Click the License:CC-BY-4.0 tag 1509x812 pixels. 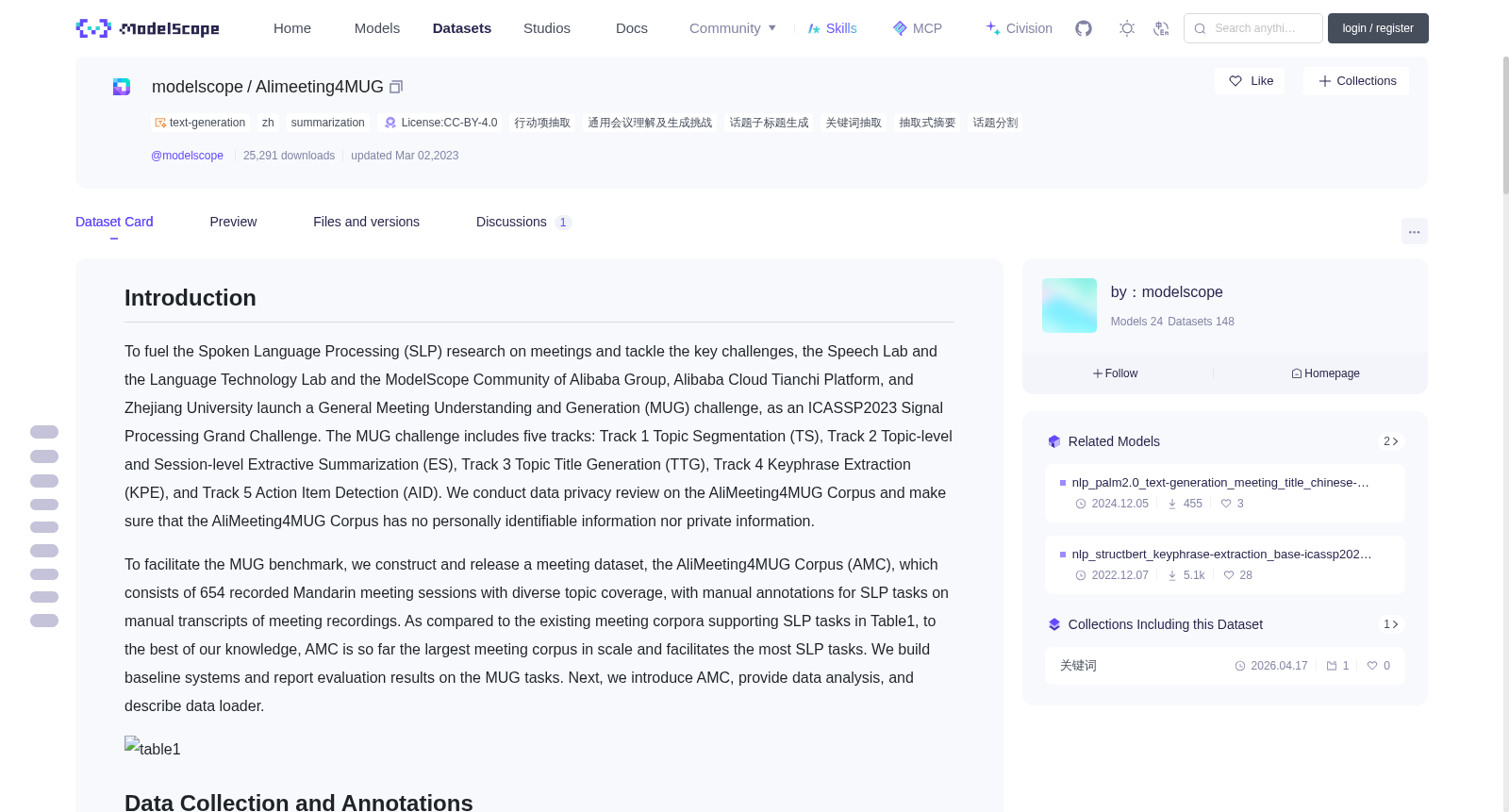pyautogui.click(x=440, y=123)
